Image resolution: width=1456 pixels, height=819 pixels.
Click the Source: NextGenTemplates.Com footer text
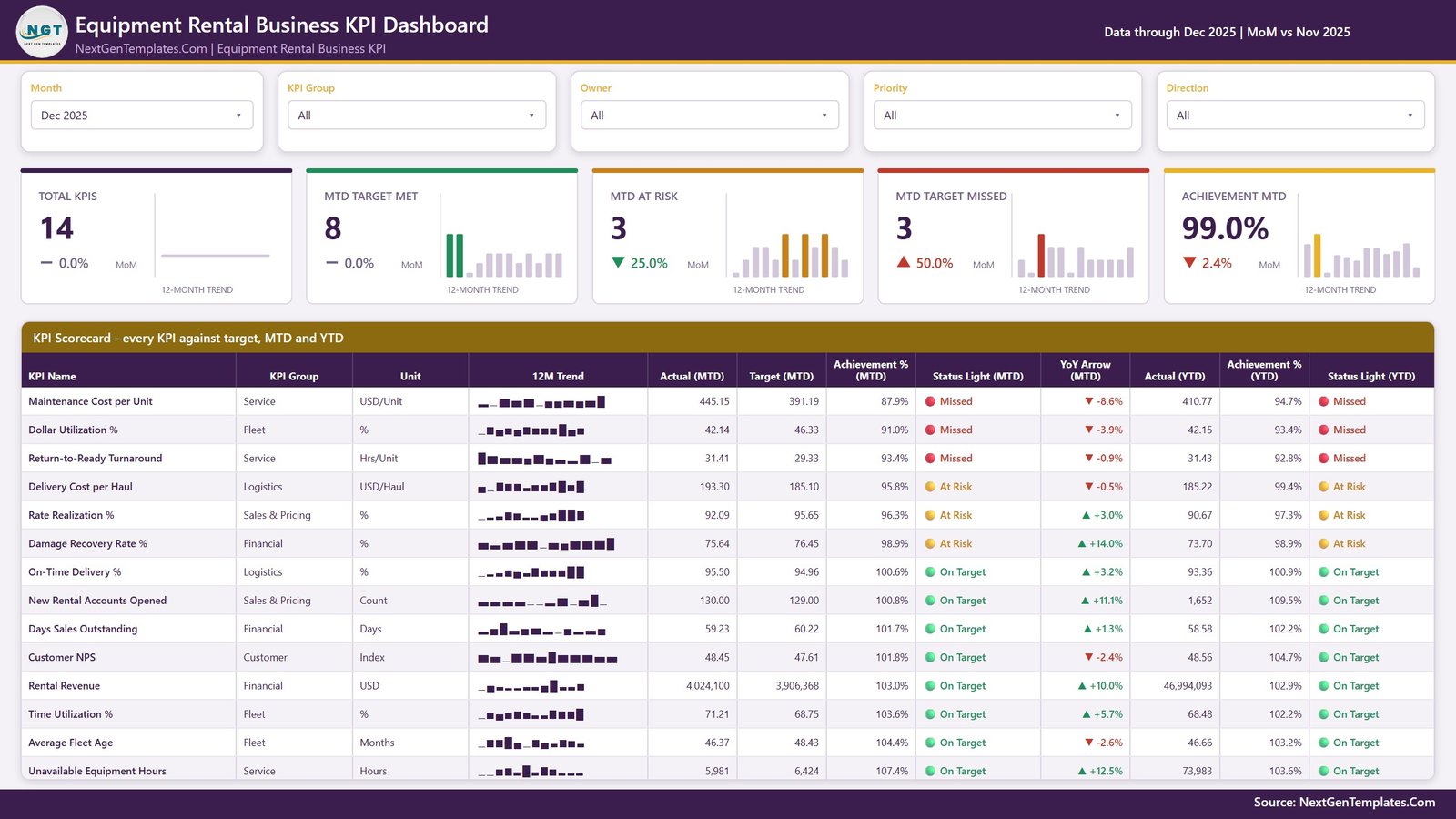point(1344,803)
